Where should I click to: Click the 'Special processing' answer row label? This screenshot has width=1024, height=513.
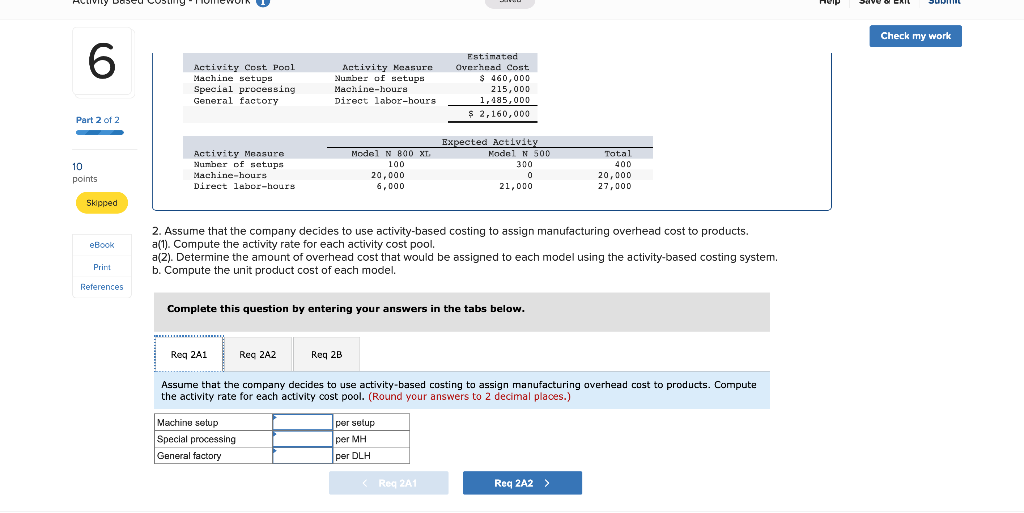[x=196, y=439]
